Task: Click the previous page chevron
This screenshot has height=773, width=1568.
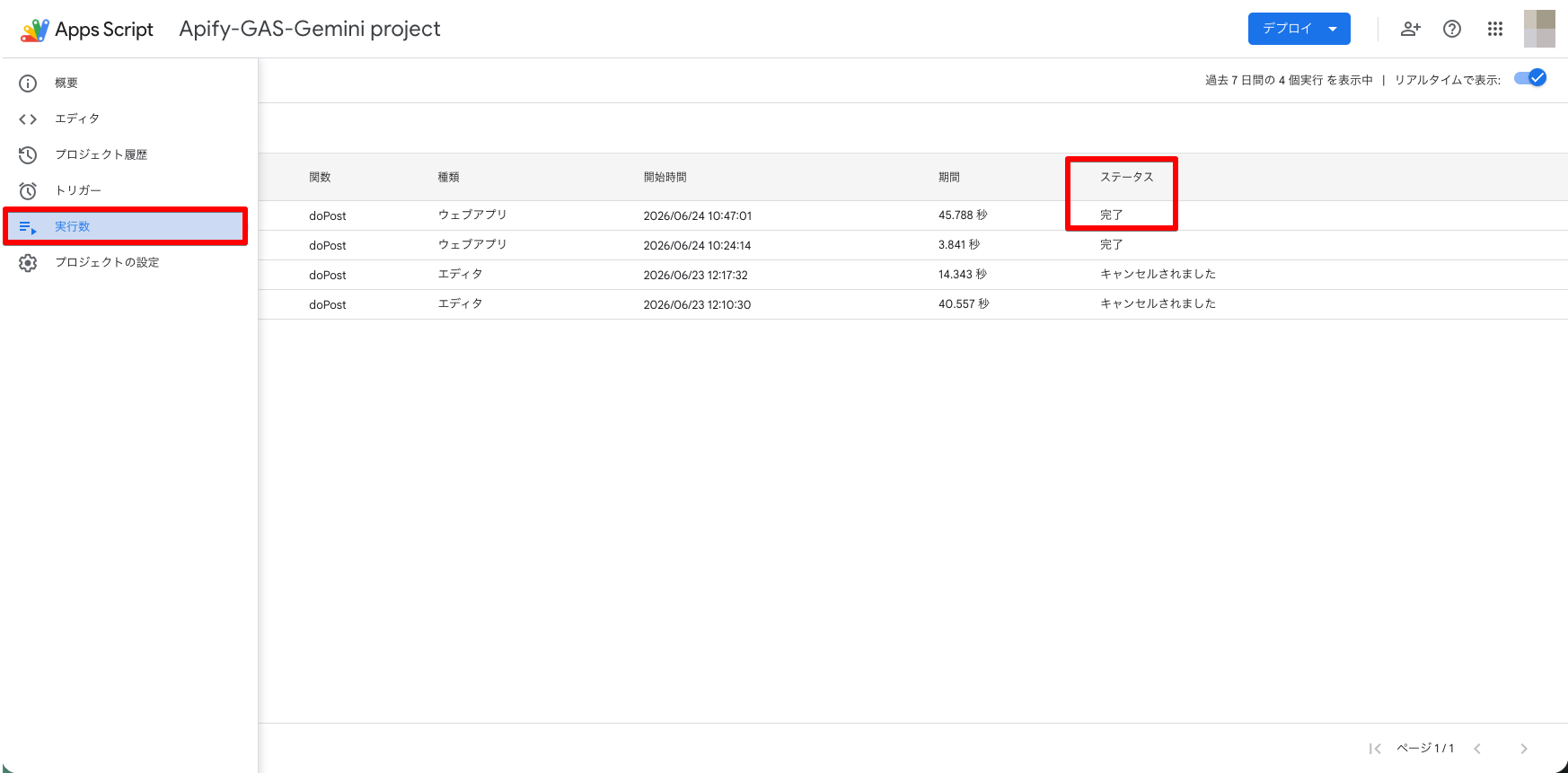Action: coord(1477,749)
